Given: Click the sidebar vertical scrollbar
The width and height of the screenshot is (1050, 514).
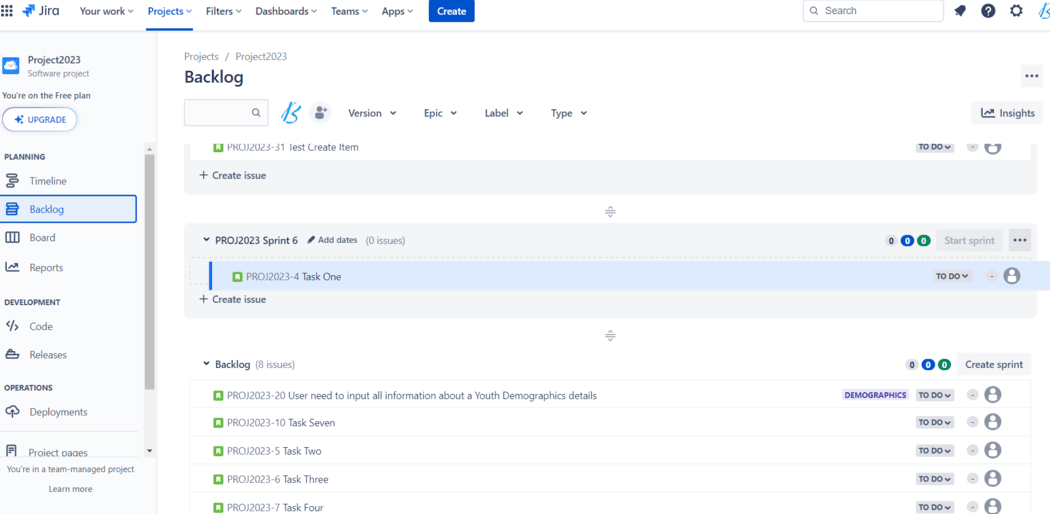Looking at the screenshot, I should [x=149, y=271].
